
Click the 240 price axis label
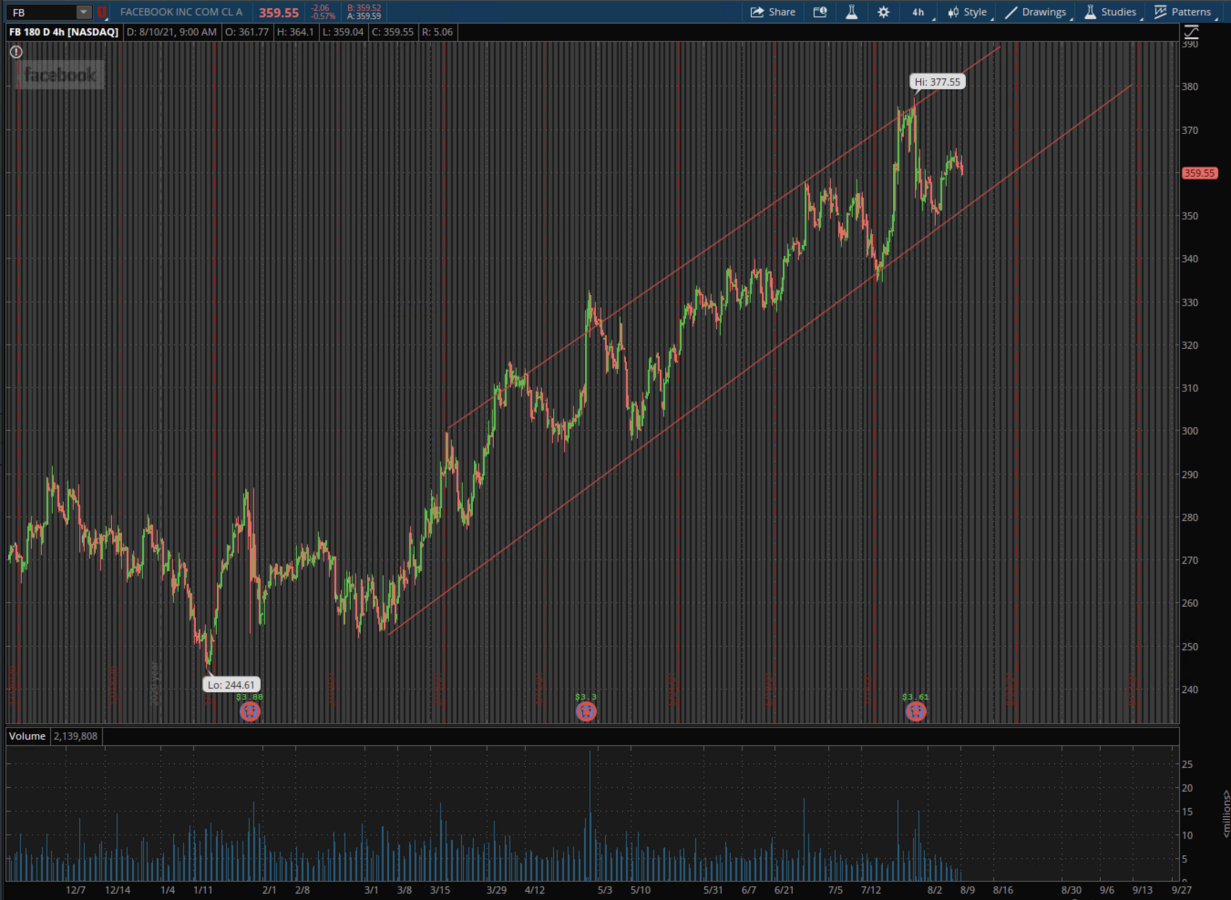(x=1190, y=689)
